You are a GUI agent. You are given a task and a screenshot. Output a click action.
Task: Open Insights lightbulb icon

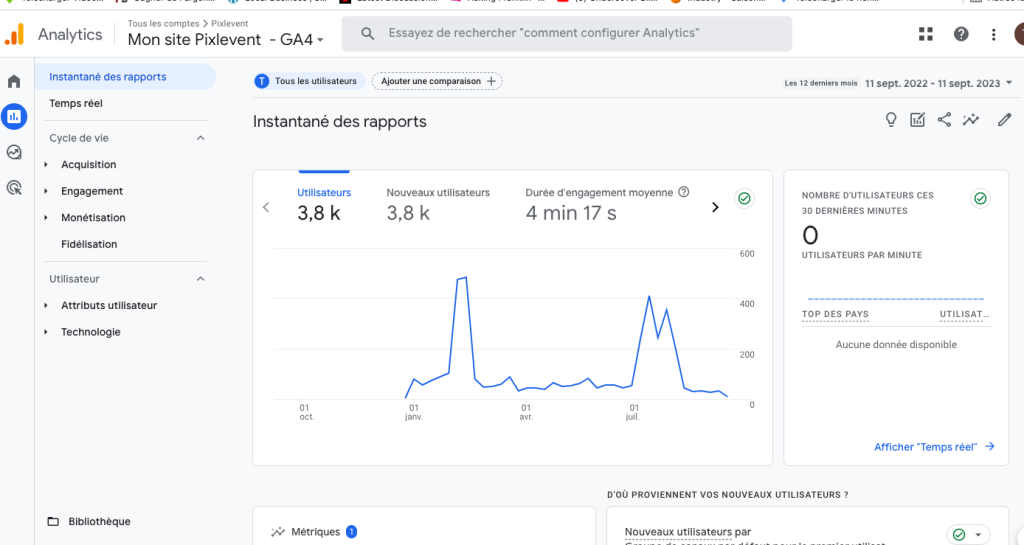[891, 119]
